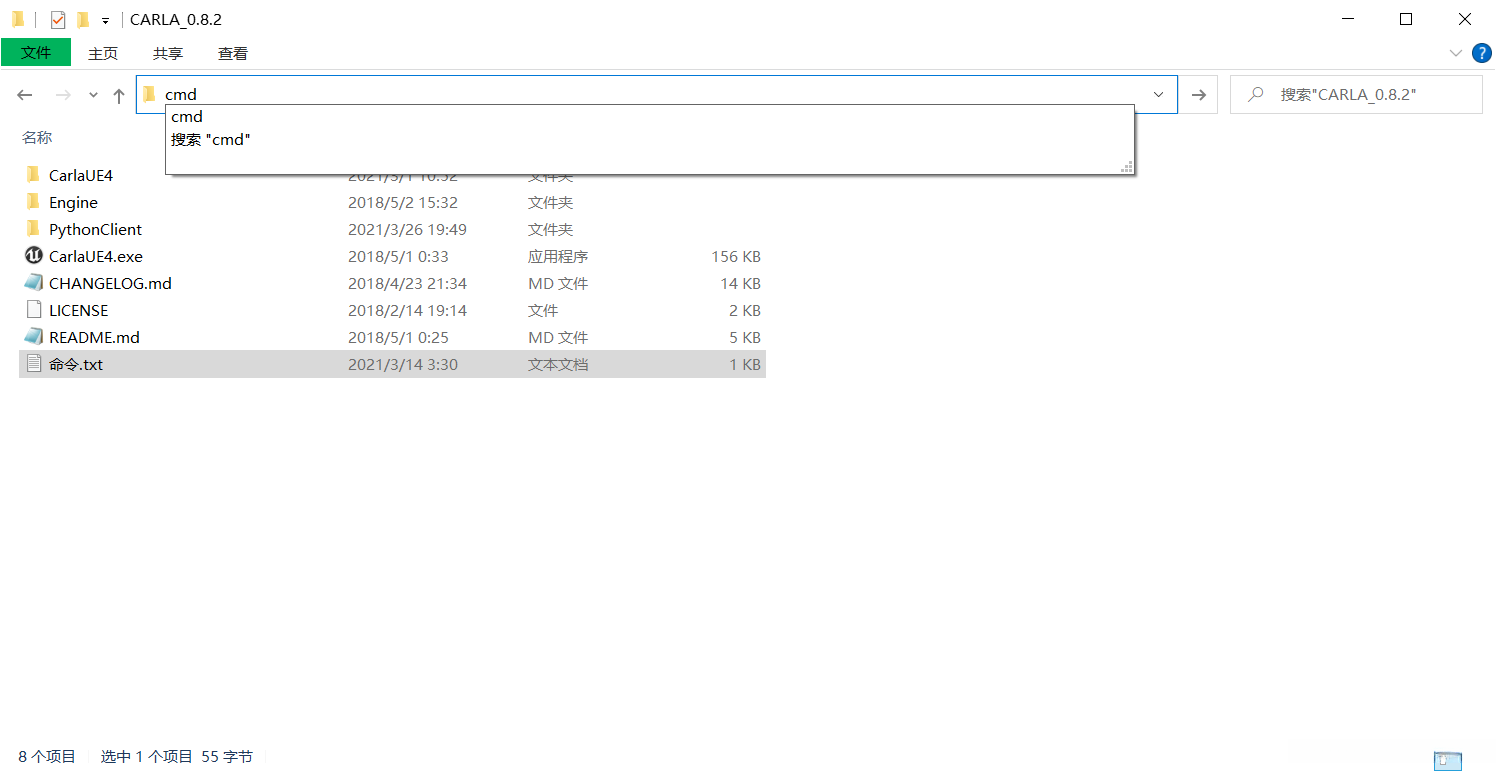Screen dimensions: 1496x772
Task: Open the blue Help question mark
Action: point(1482,53)
